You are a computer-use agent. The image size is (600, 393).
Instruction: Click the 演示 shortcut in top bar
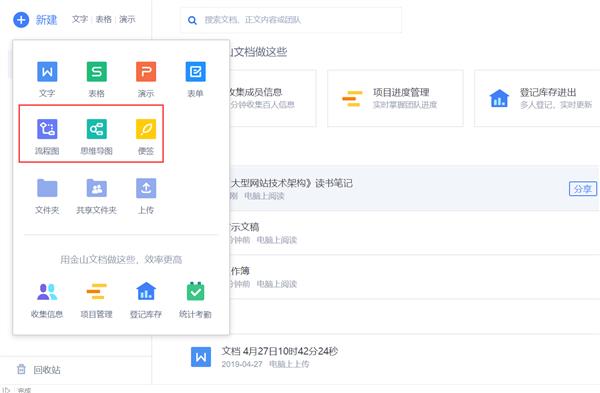127,19
